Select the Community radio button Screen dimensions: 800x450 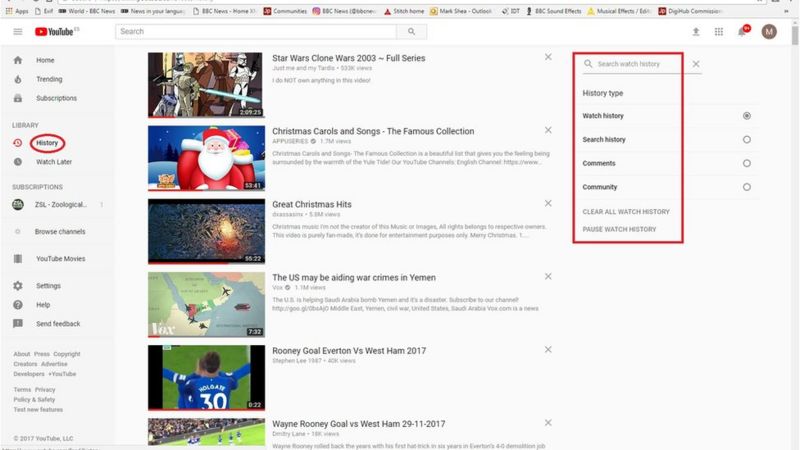coord(746,187)
